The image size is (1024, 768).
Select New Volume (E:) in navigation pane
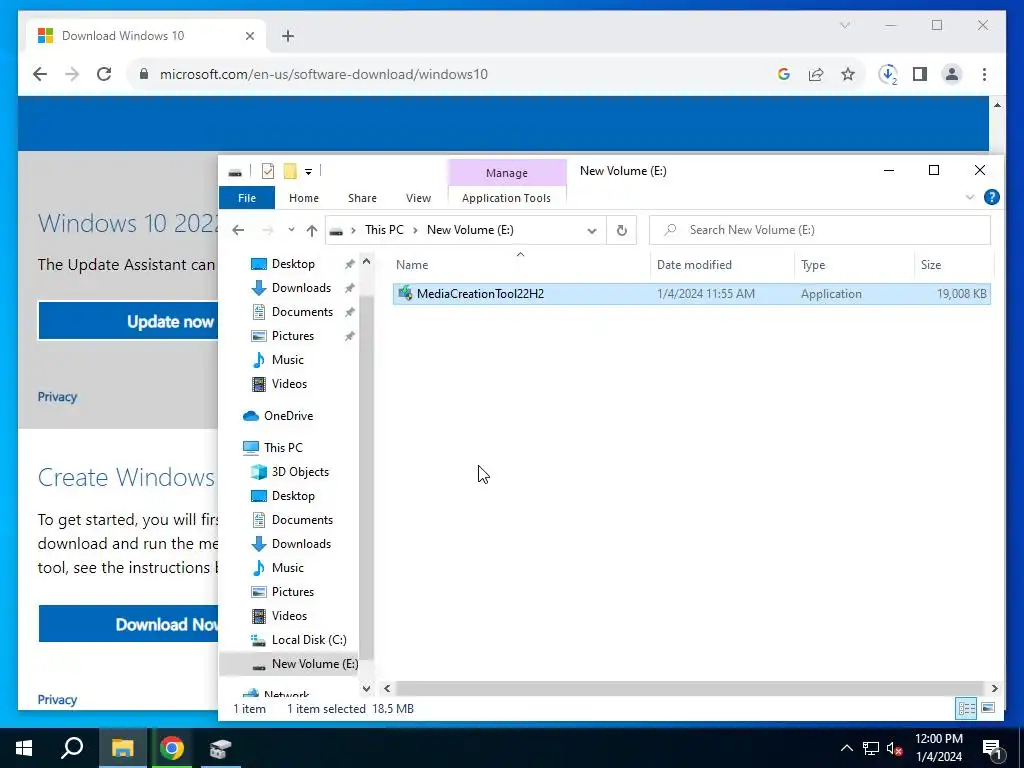[x=315, y=664]
